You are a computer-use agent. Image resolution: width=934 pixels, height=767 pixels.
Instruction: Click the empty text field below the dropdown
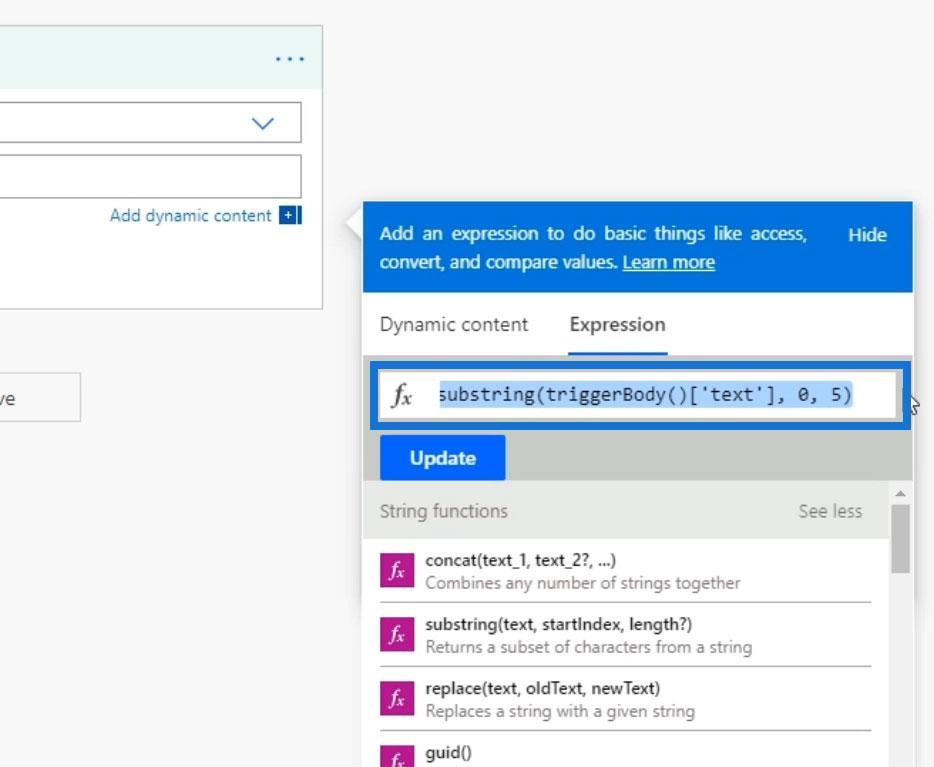pyautogui.click(x=150, y=176)
